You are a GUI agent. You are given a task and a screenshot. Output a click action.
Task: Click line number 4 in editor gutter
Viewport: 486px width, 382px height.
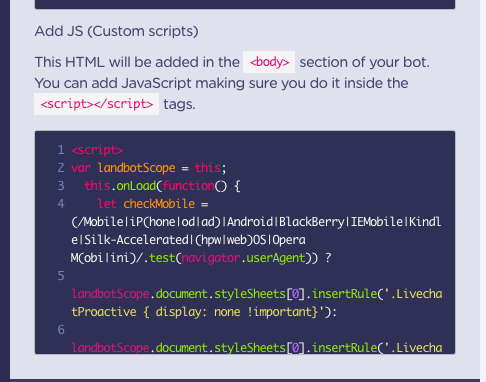61,204
